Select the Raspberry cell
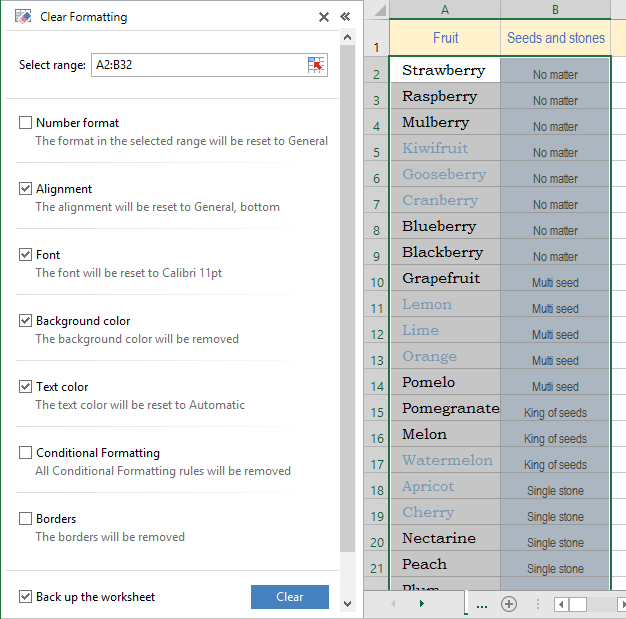This screenshot has width=626, height=619. (x=445, y=96)
